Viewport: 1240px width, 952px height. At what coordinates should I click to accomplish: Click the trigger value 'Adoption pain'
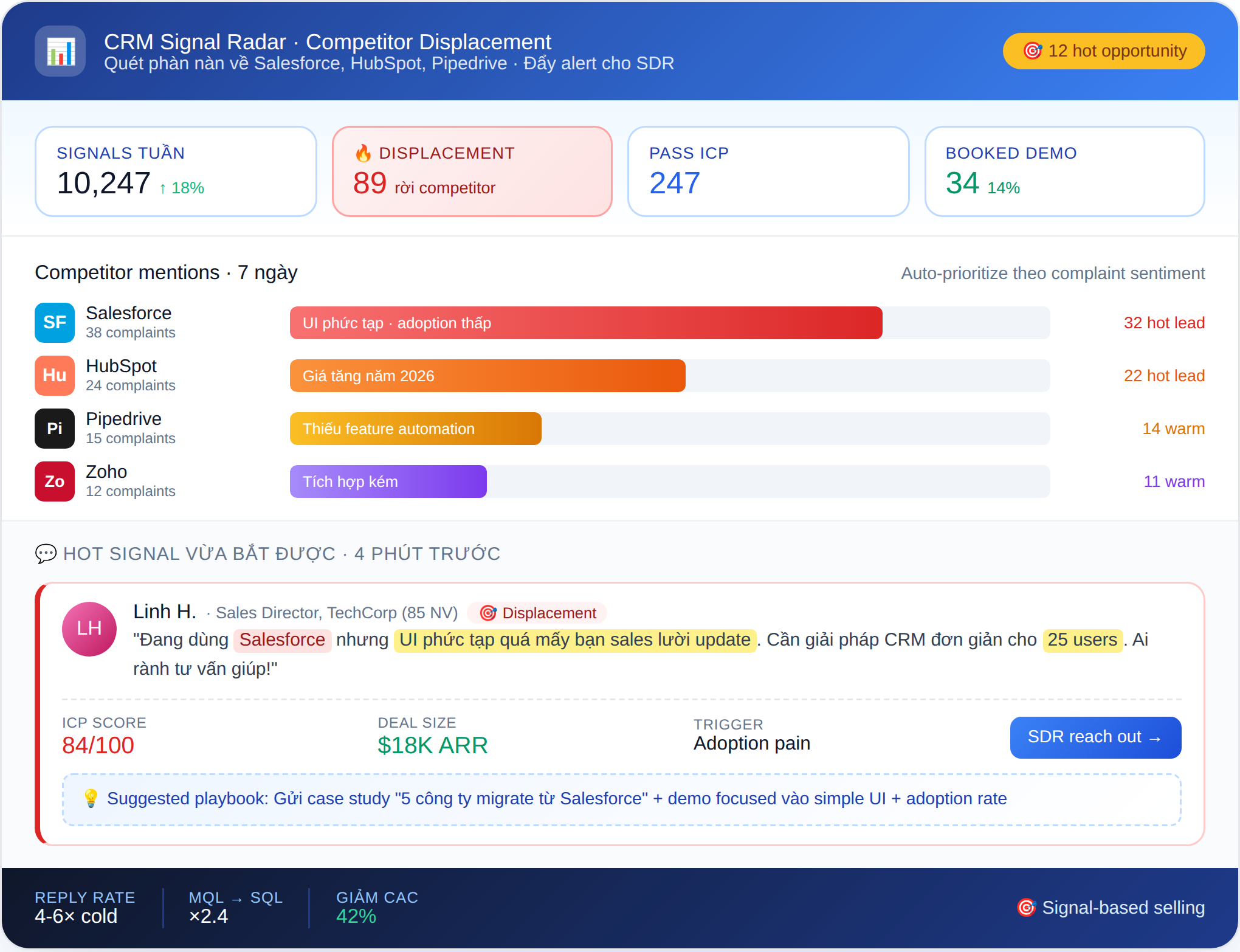752,743
